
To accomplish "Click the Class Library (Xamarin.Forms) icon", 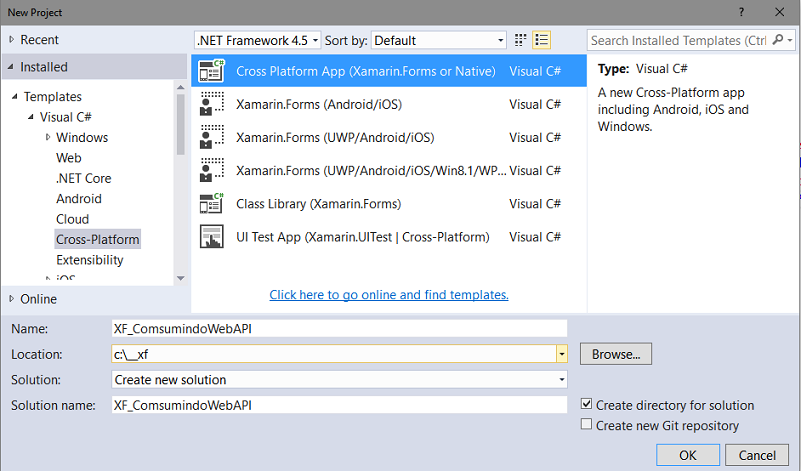I will pyautogui.click(x=211, y=204).
